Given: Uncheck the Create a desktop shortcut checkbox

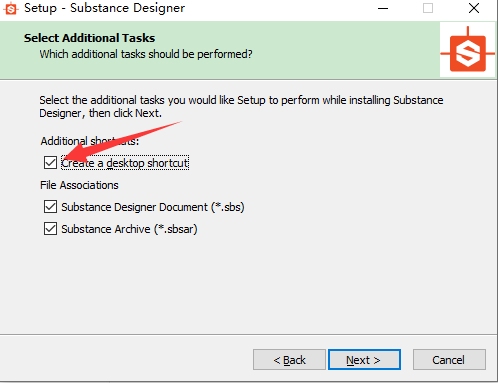Looking at the screenshot, I should point(50,163).
